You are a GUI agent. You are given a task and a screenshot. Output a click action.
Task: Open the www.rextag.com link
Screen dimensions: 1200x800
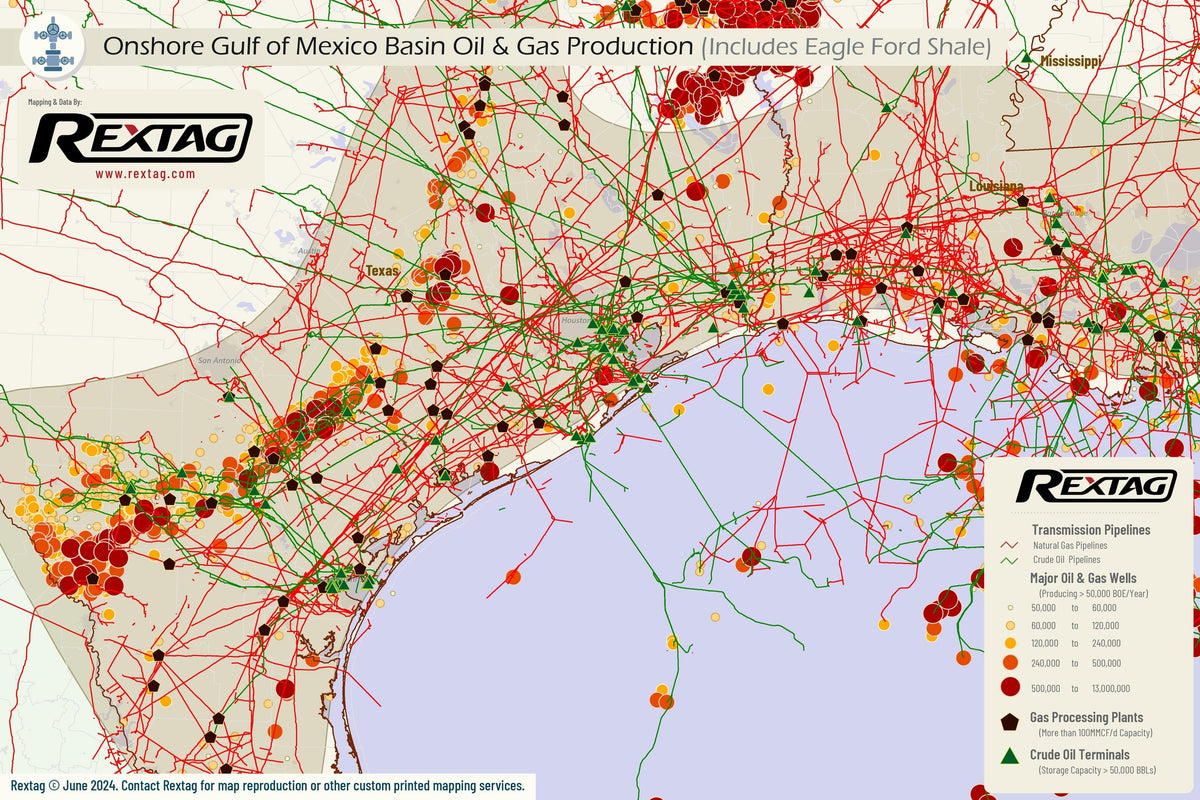click(x=145, y=173)
